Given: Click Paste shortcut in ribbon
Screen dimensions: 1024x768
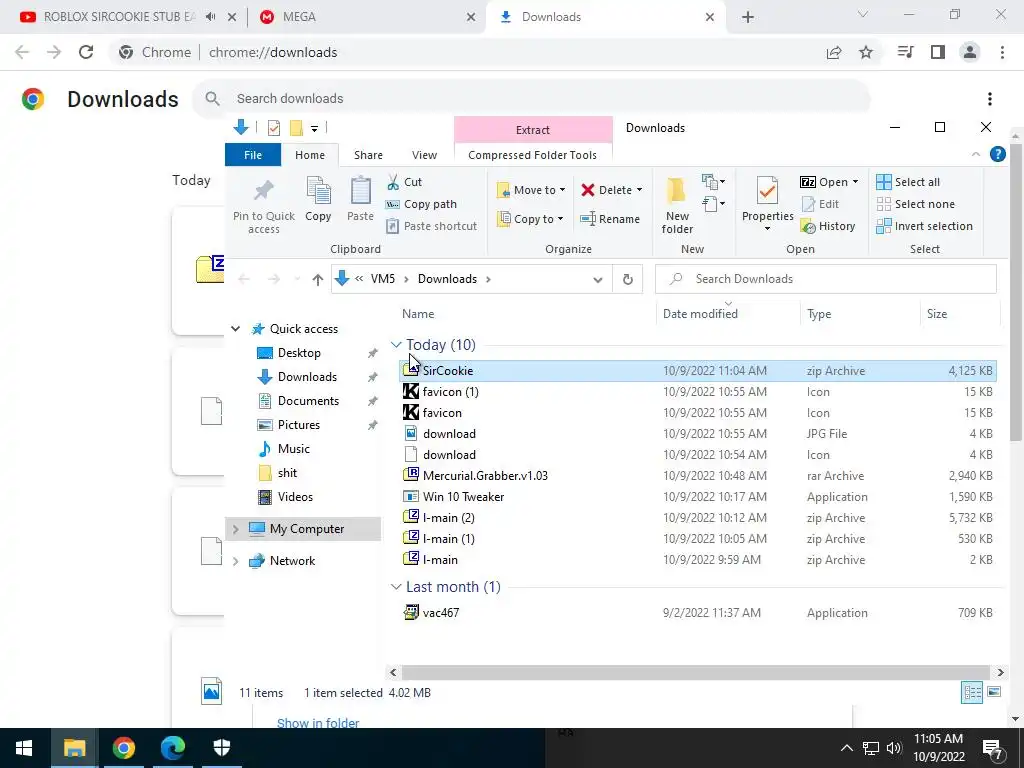Looking at the screenshot, I should tap(432, 226).
